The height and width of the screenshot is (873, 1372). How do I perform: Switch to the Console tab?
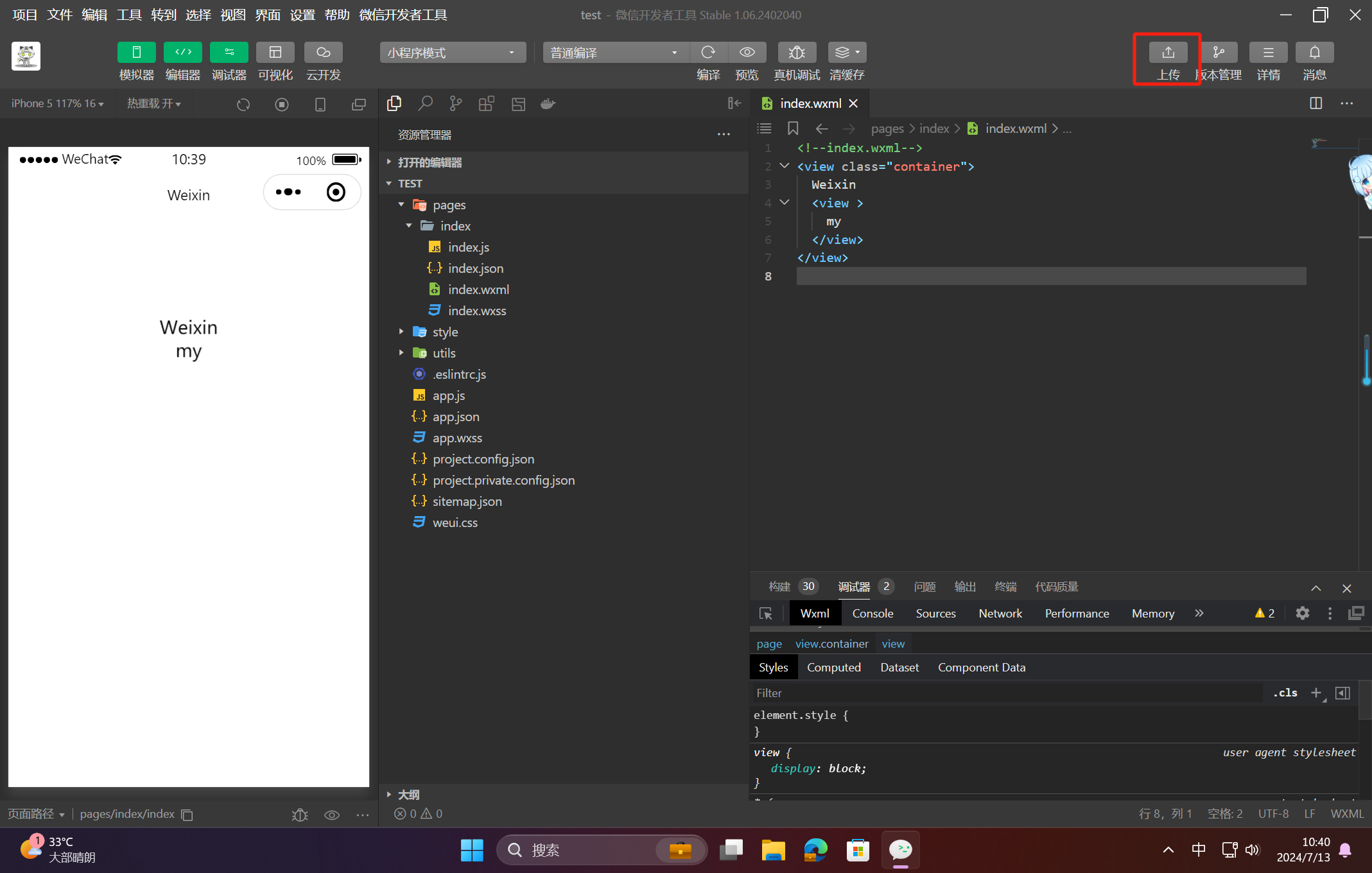pyautogui.click(x=873, y=614)
